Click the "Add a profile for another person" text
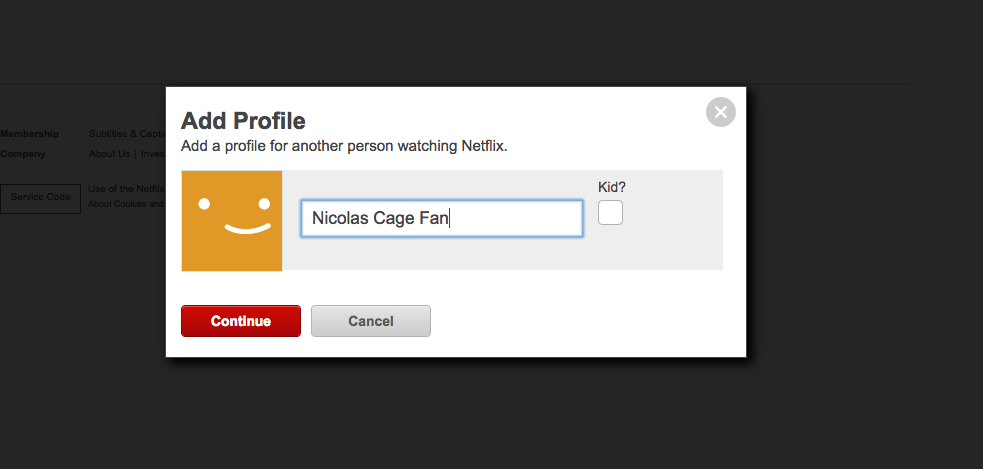This screenshot has height=469, width=983. click(344, 146)
